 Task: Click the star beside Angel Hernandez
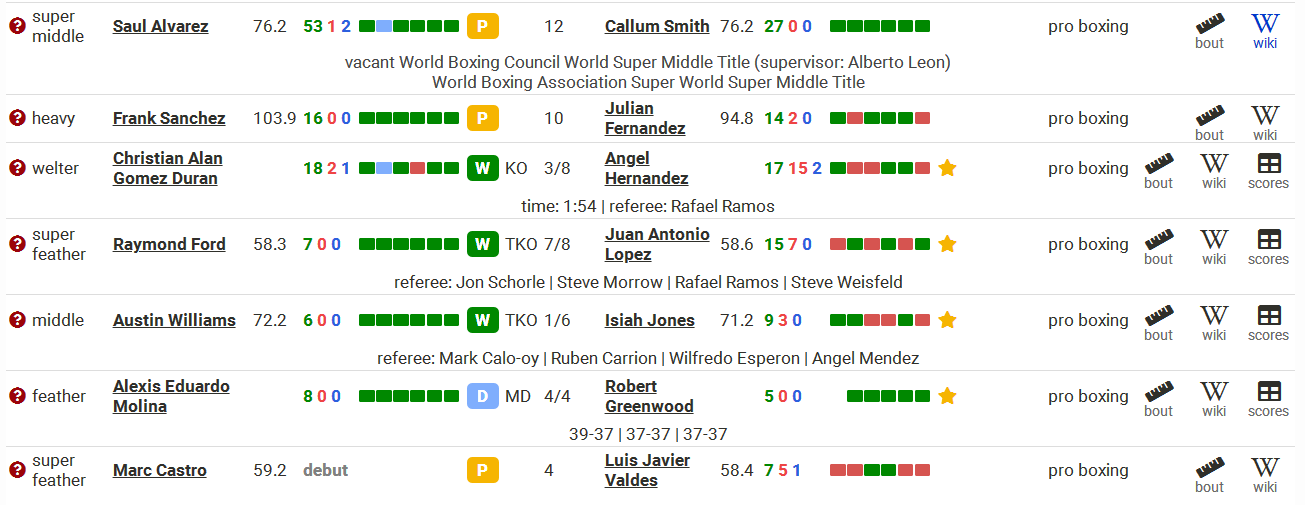point(947,168)
